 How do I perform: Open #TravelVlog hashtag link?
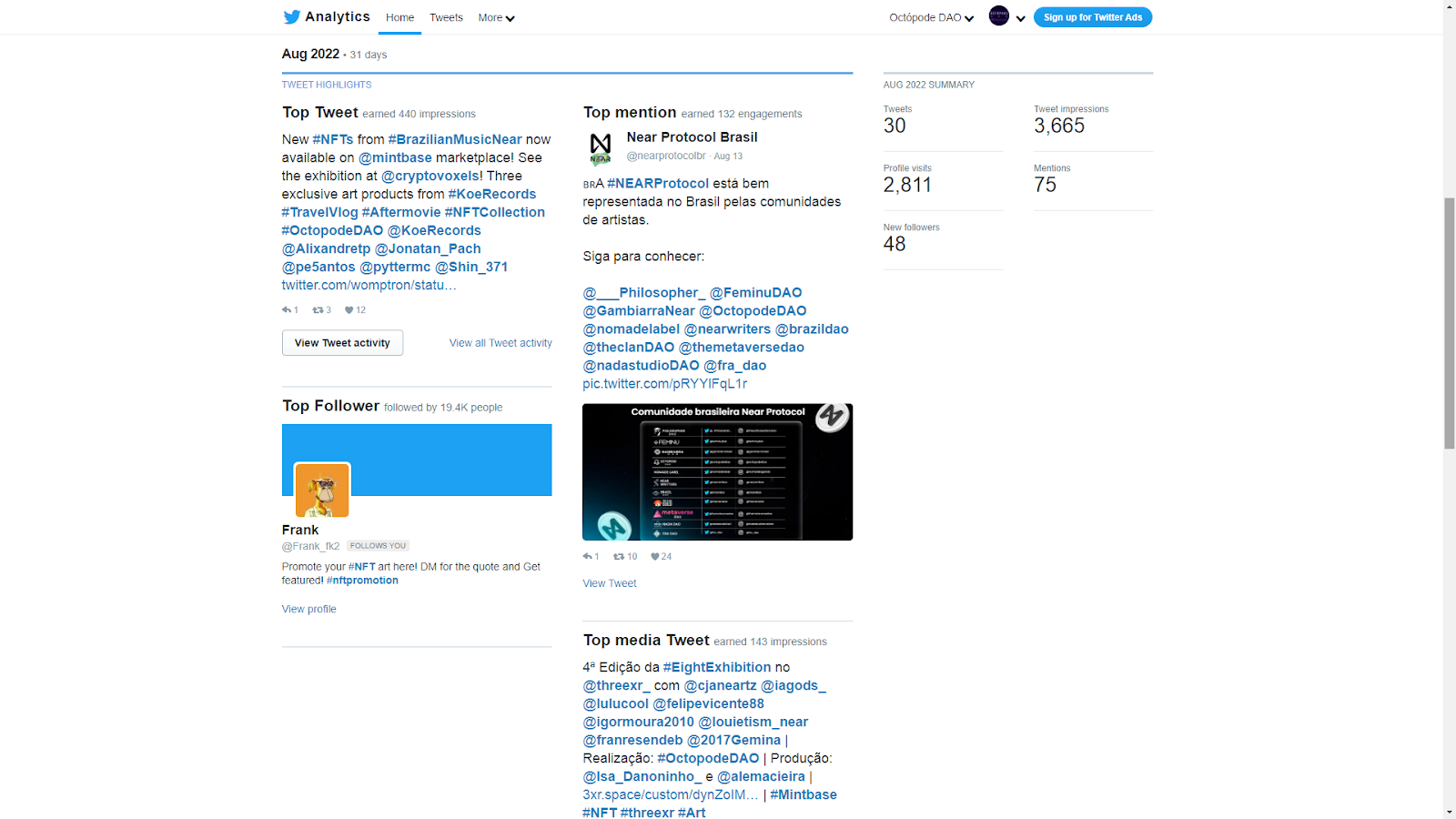(319, 212)
